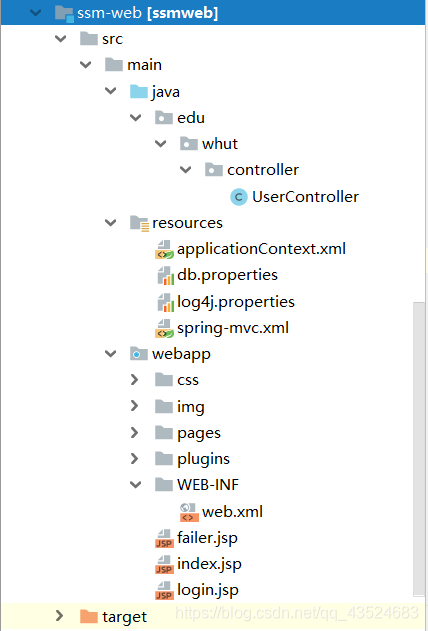Collapse the controller package arrow
Viewport: 428px width, 631px height.
tap(185, 170)
